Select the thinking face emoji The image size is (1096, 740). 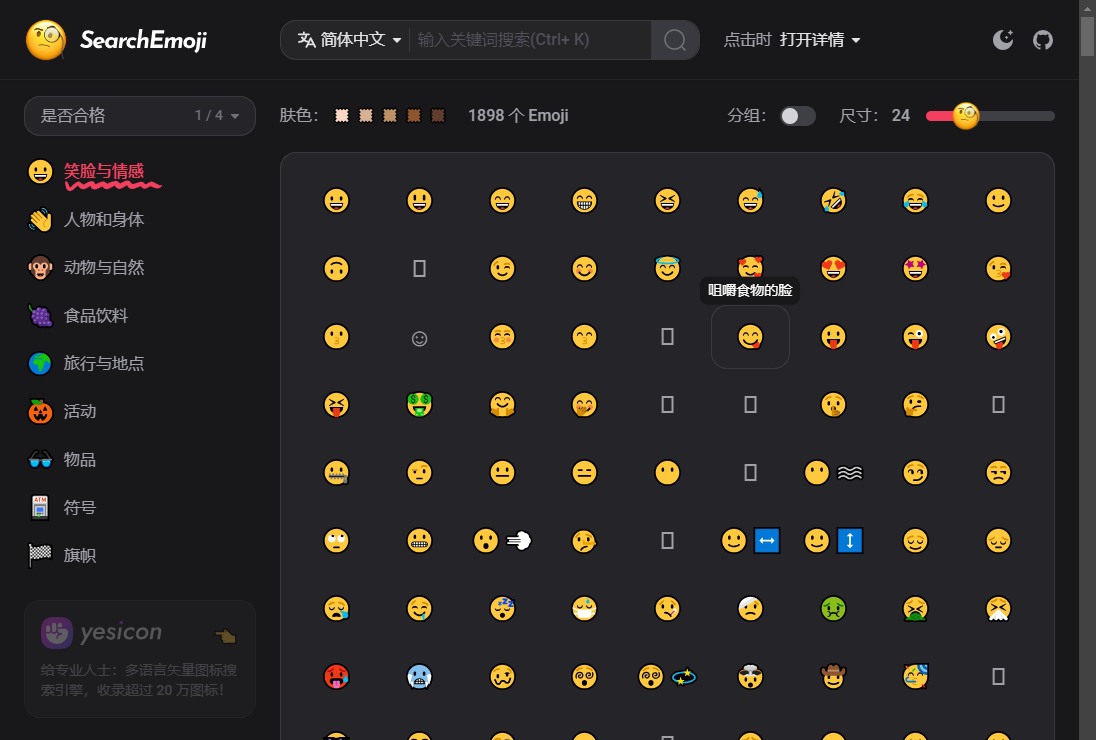915,405
